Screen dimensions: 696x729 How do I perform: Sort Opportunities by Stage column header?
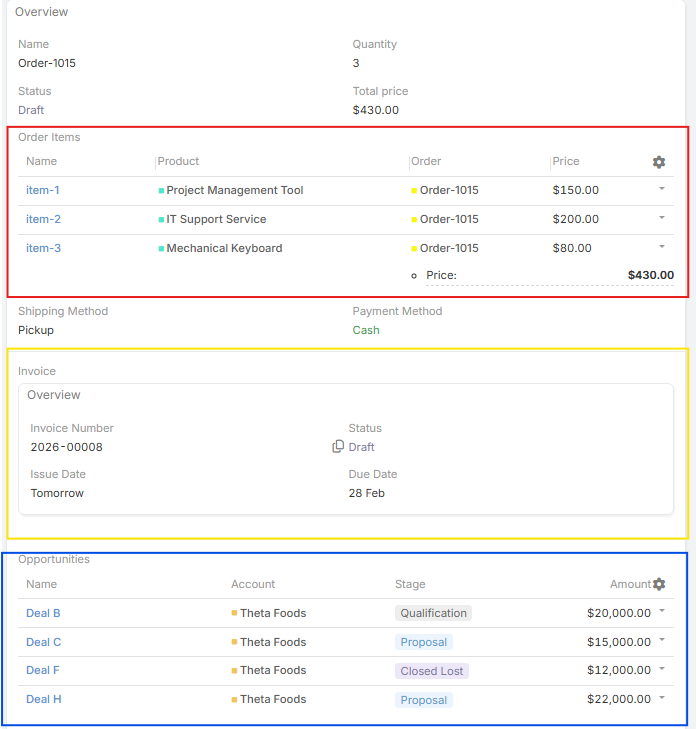(410, 584)
